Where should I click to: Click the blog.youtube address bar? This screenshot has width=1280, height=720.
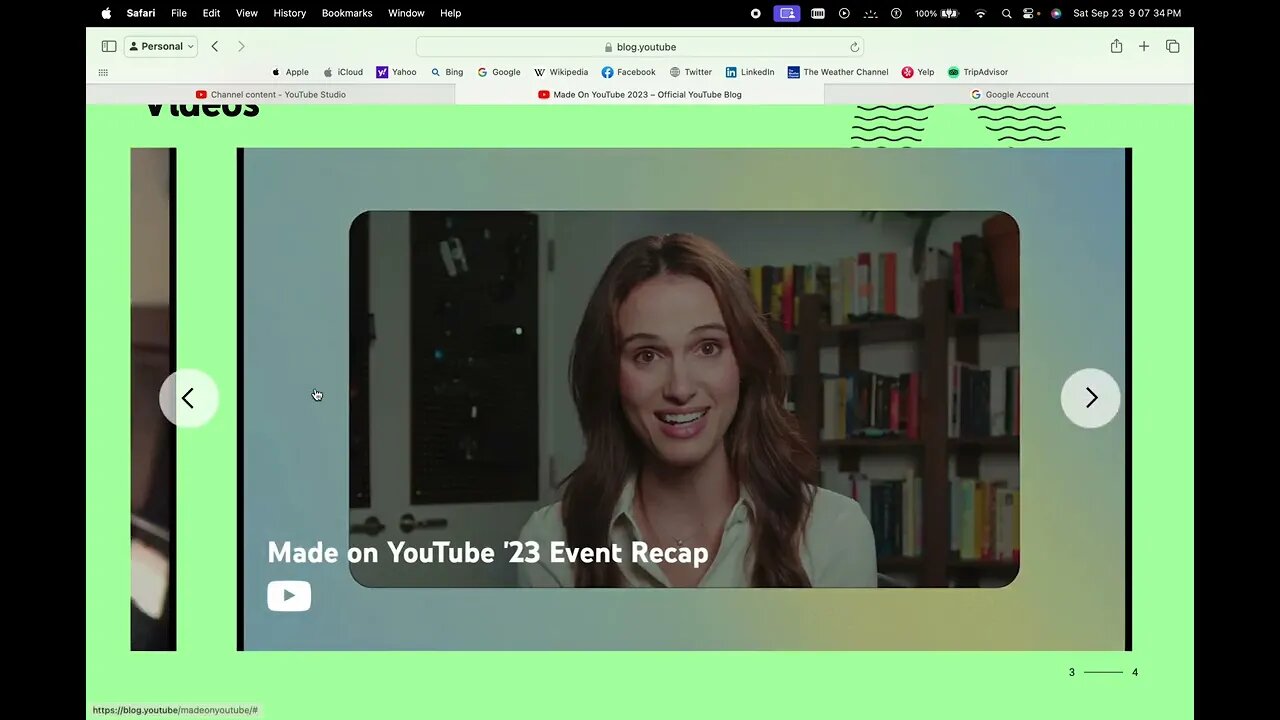click(640, 47)
